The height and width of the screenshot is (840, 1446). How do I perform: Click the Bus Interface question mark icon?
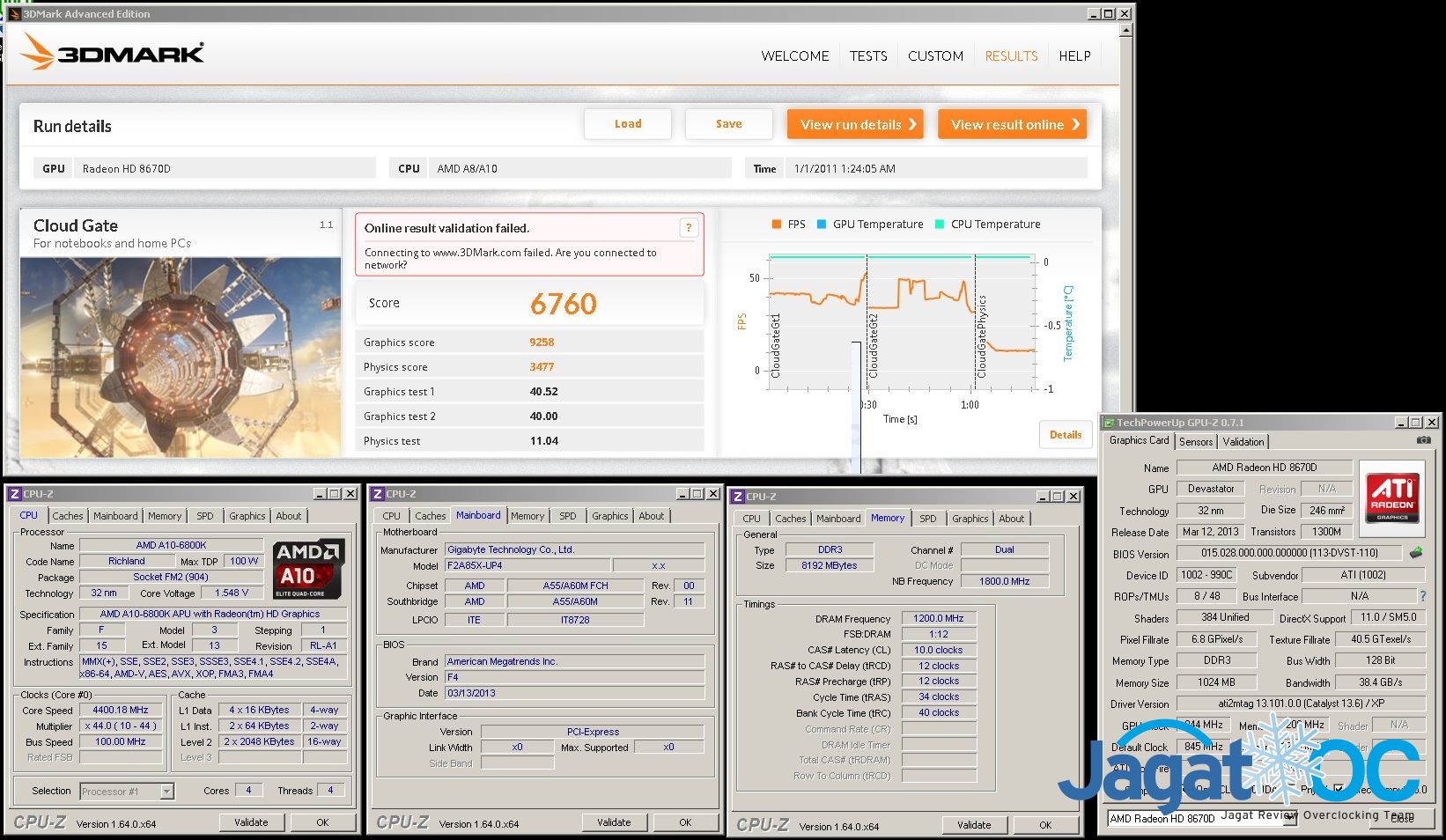[x=1422, y=596]
